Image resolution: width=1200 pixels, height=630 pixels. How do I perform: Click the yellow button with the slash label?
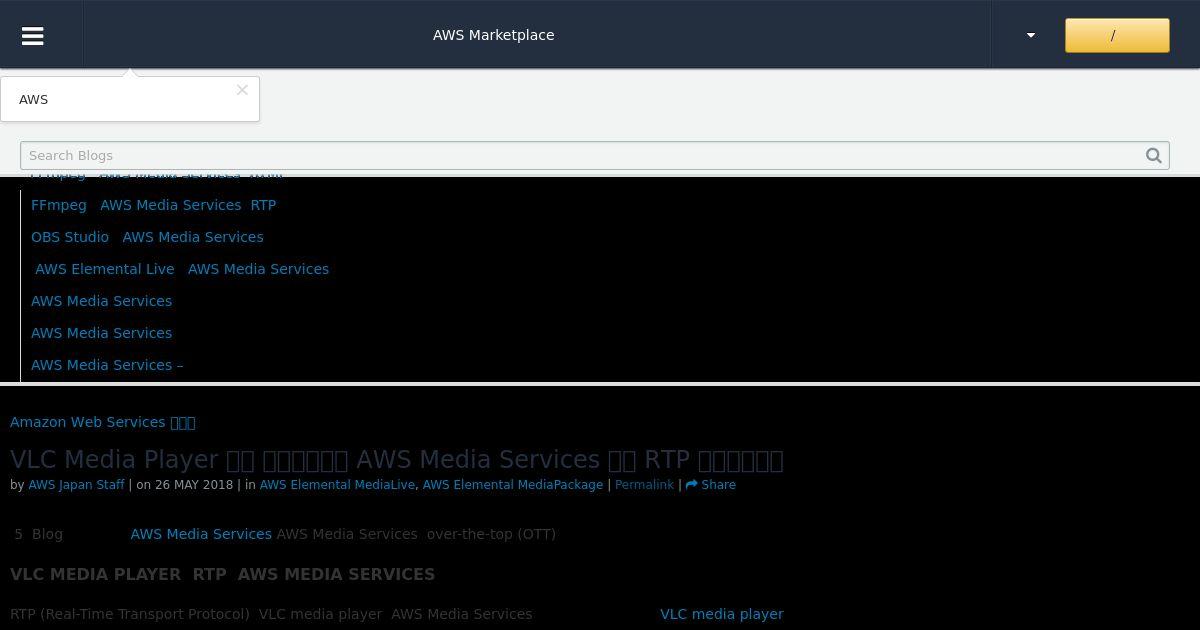point(1117,35)
